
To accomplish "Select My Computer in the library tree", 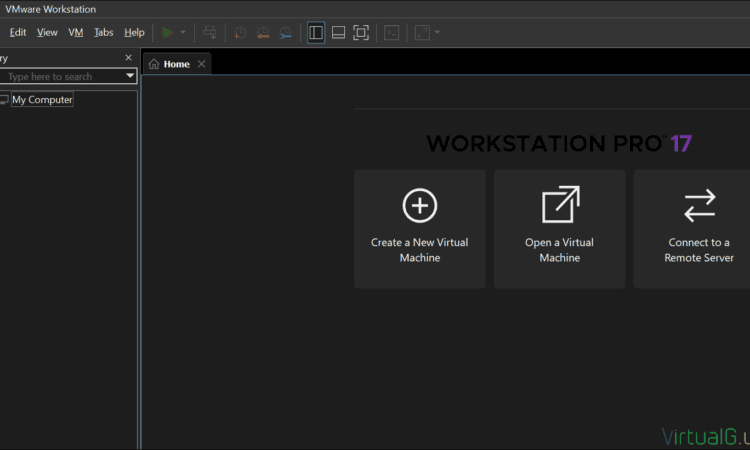I will click(42, 100).
